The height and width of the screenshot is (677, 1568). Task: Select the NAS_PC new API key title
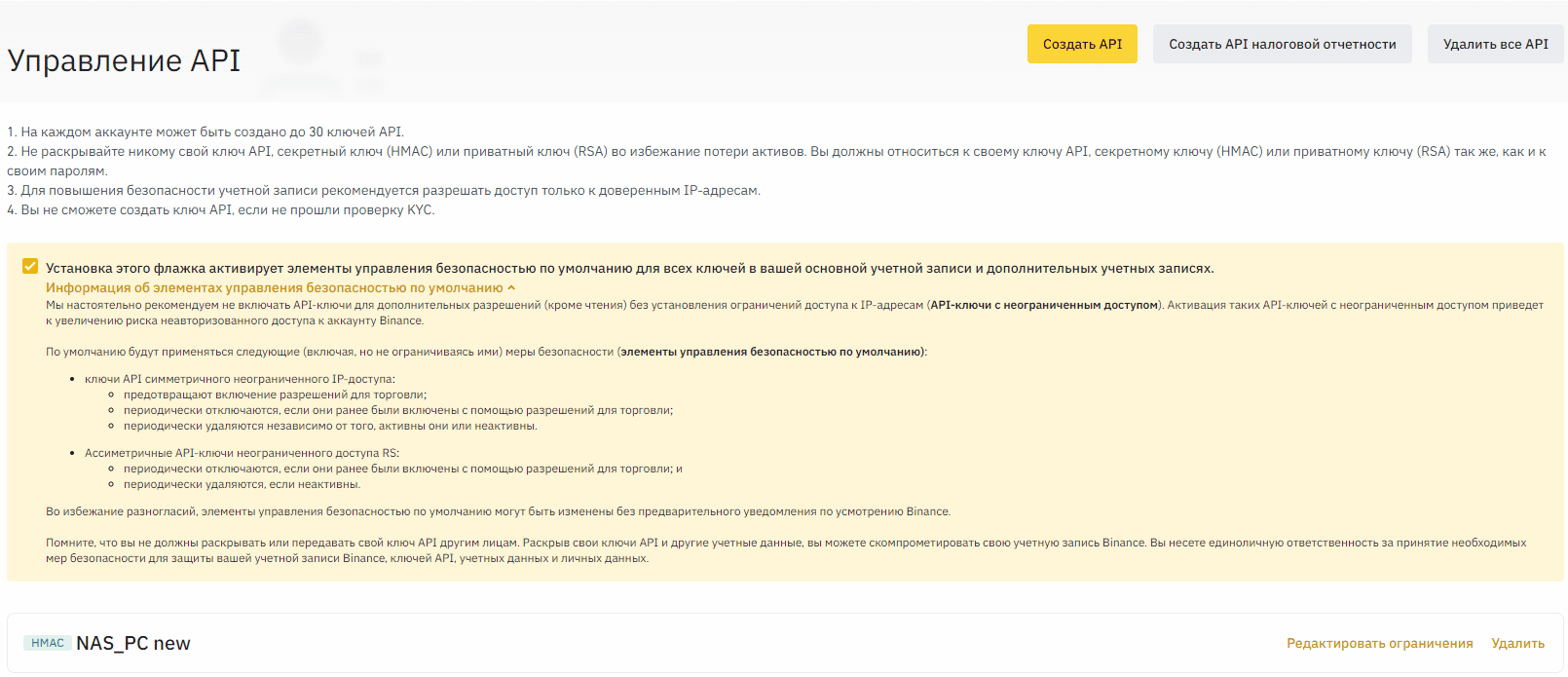coord(133,643)
